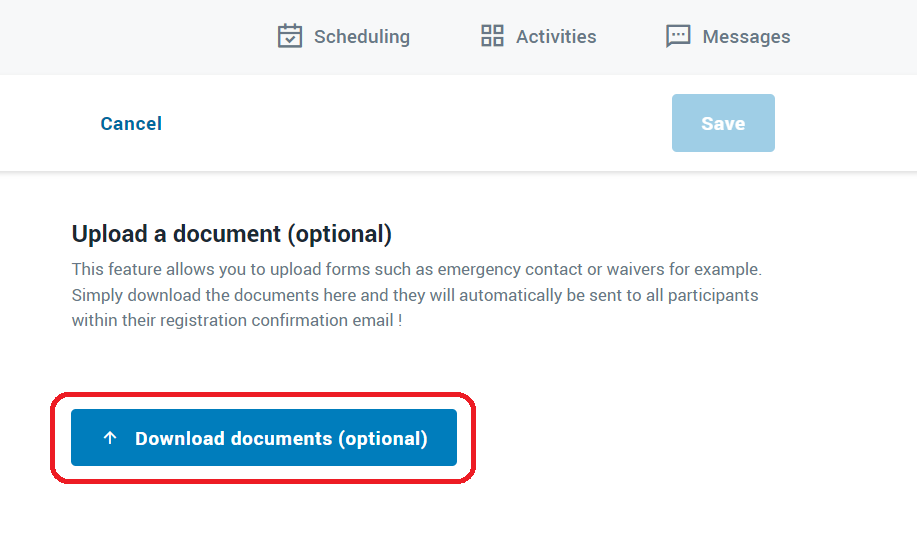917x533 pixels.
Task: Go to the Messages tab label
Action: coord(746,36)
